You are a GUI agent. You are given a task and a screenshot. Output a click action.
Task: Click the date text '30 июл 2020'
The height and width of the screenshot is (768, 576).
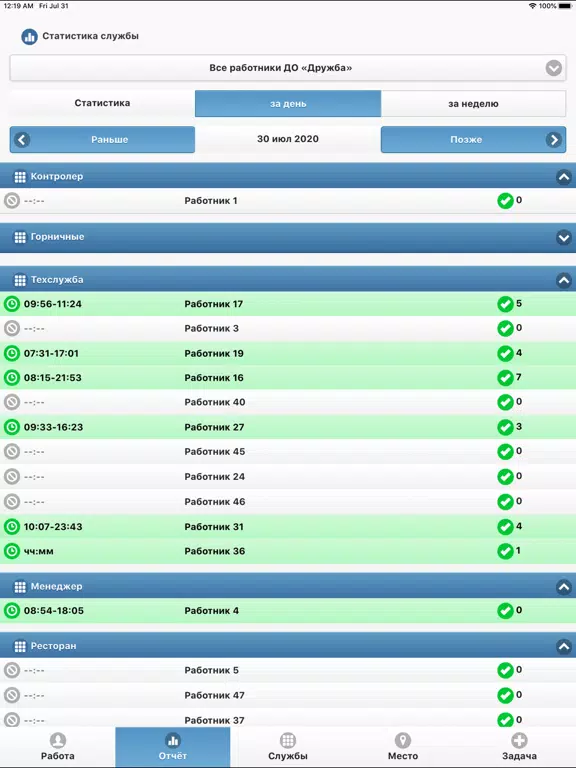[288, 139]
